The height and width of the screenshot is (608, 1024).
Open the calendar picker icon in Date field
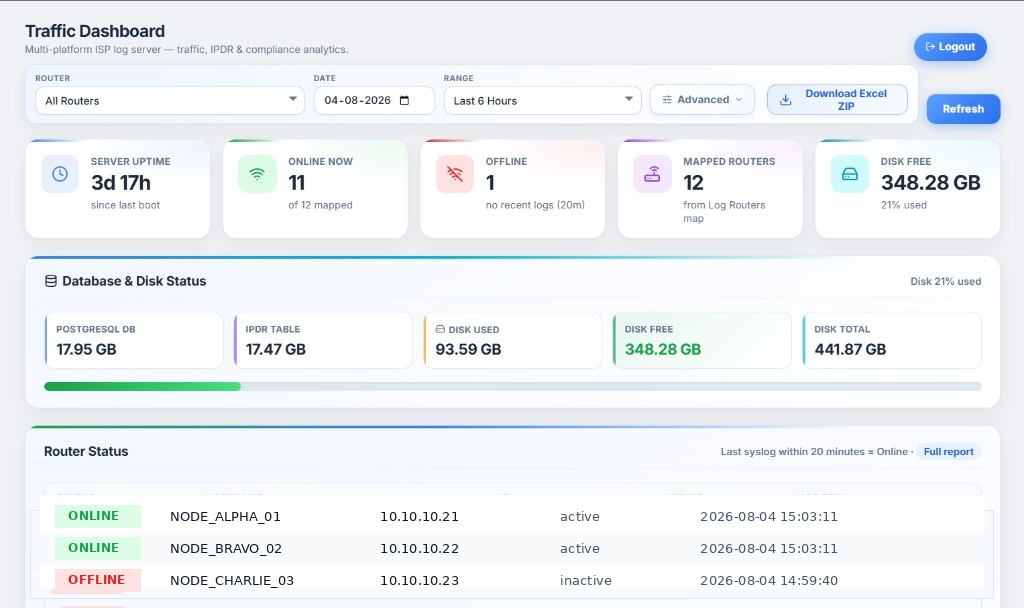coord(404,101)
